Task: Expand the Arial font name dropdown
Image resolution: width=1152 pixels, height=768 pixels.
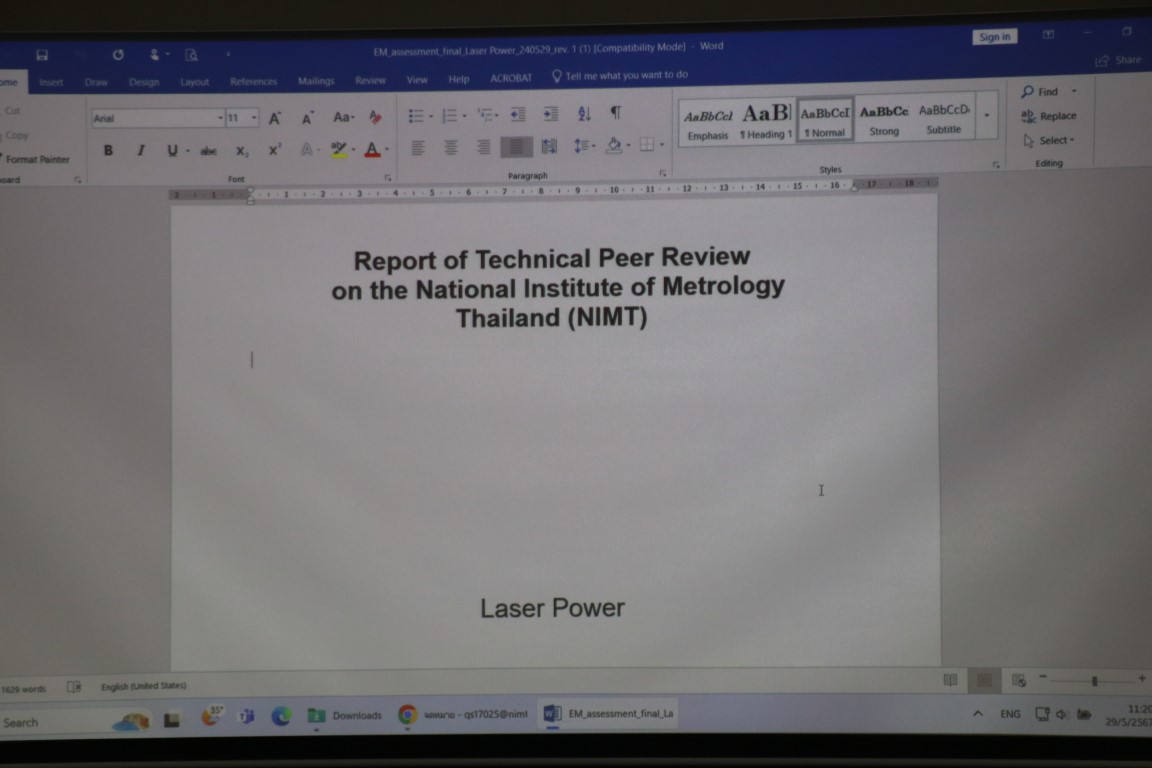Action: (x=220, y=118)
